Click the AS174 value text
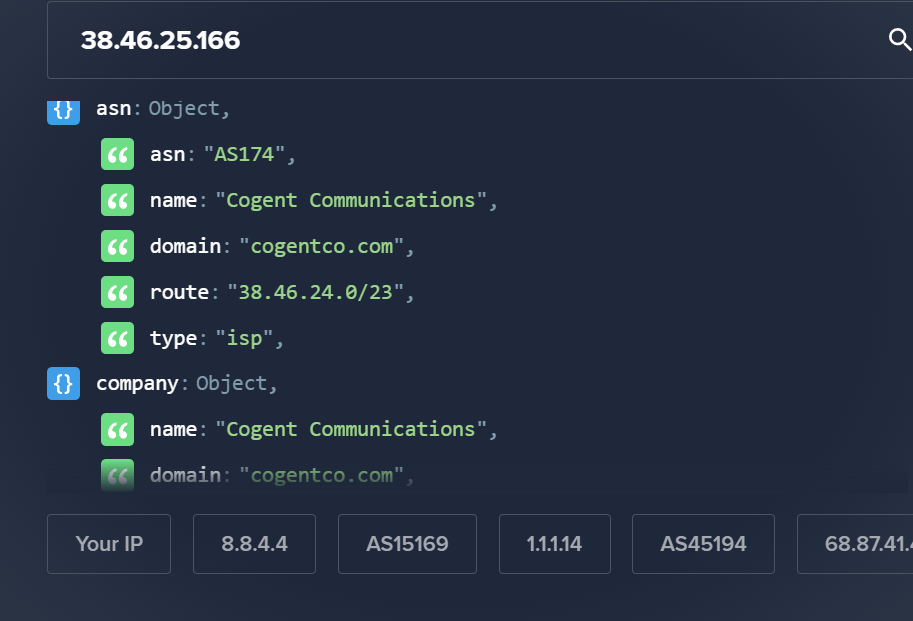913x621 pixels. point(244,154)
